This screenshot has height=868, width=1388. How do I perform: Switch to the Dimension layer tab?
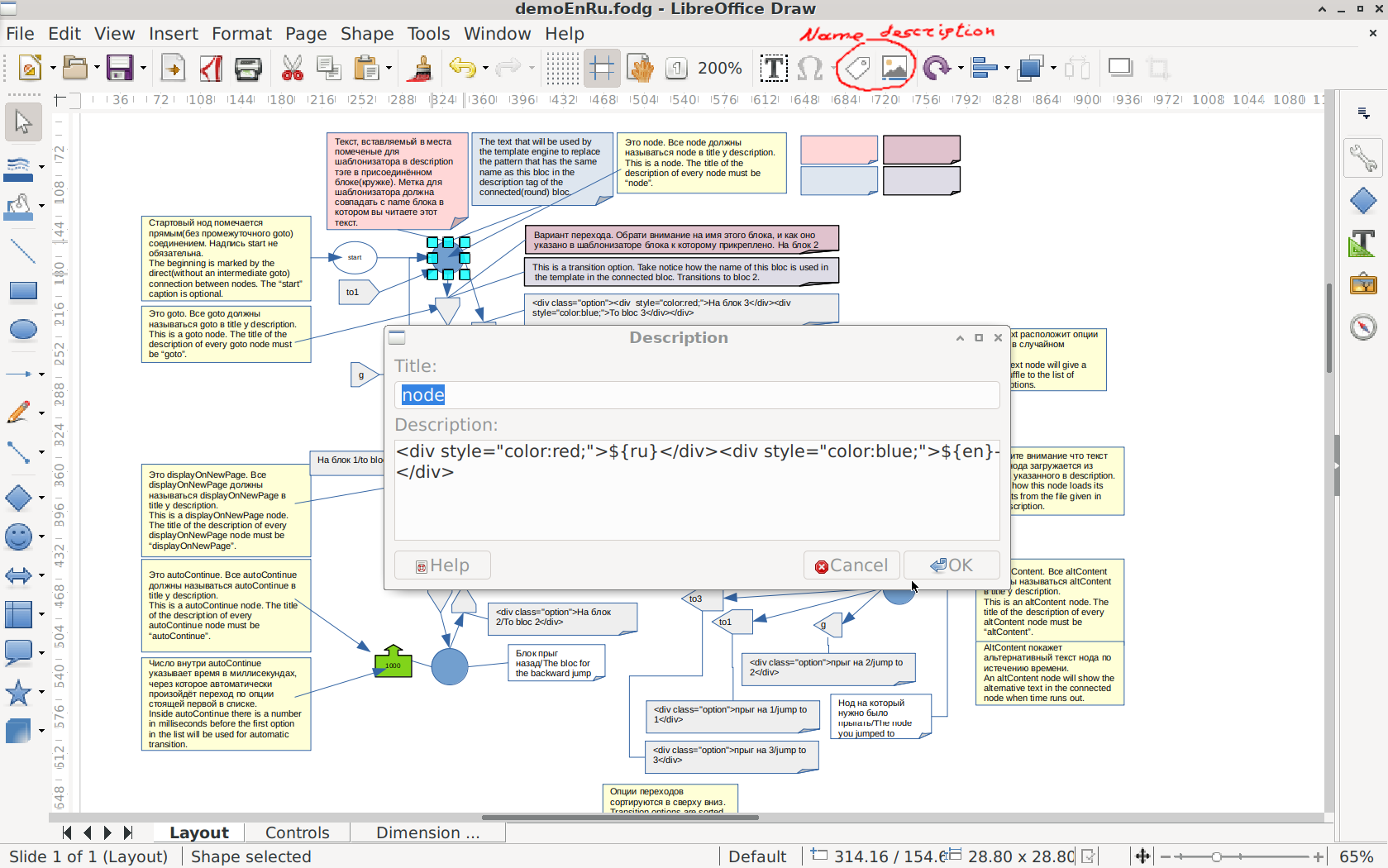[x=427, y=832]
